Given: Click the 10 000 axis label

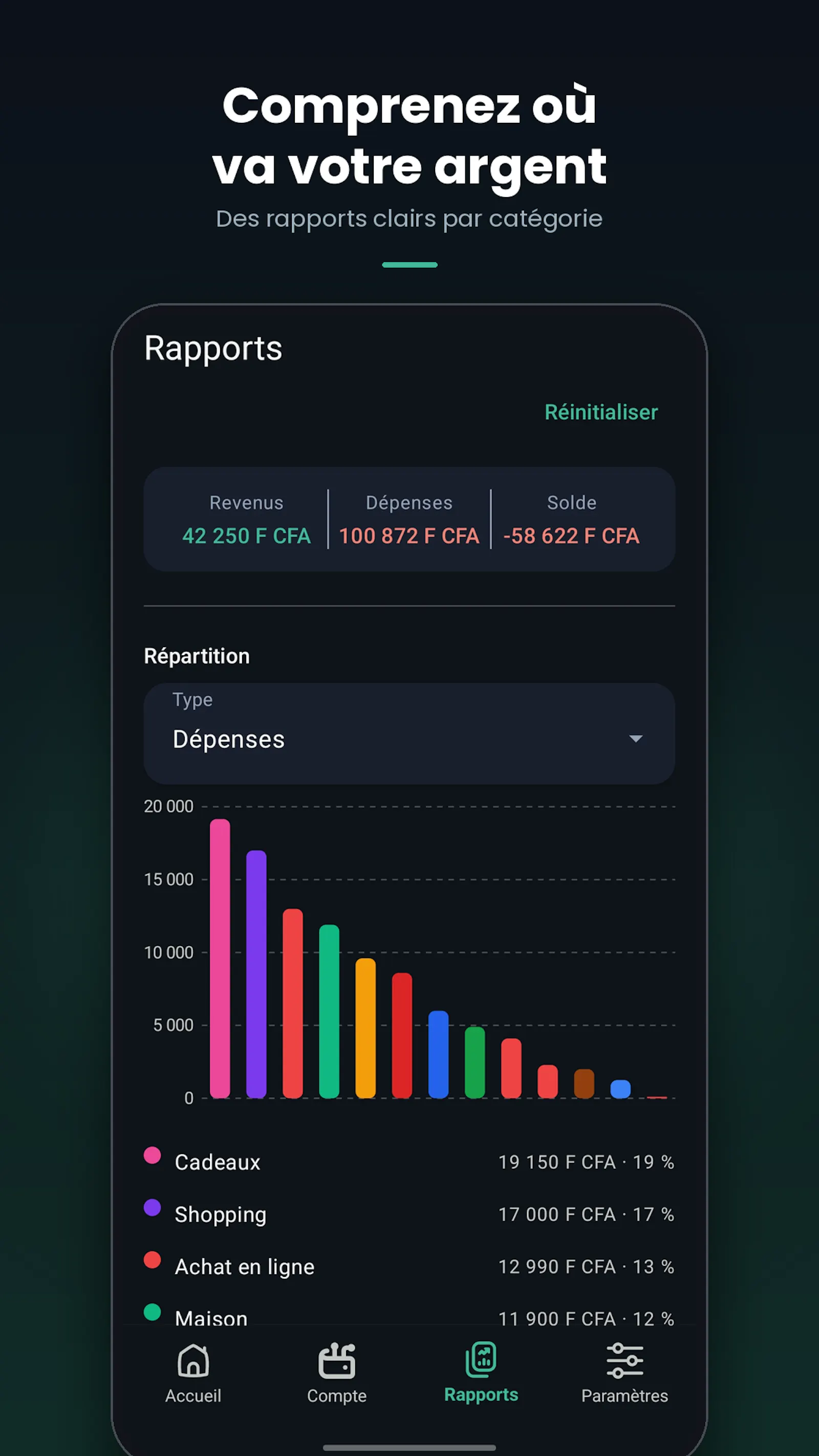Looking at the screenshot, I should [x=168, y=952].
